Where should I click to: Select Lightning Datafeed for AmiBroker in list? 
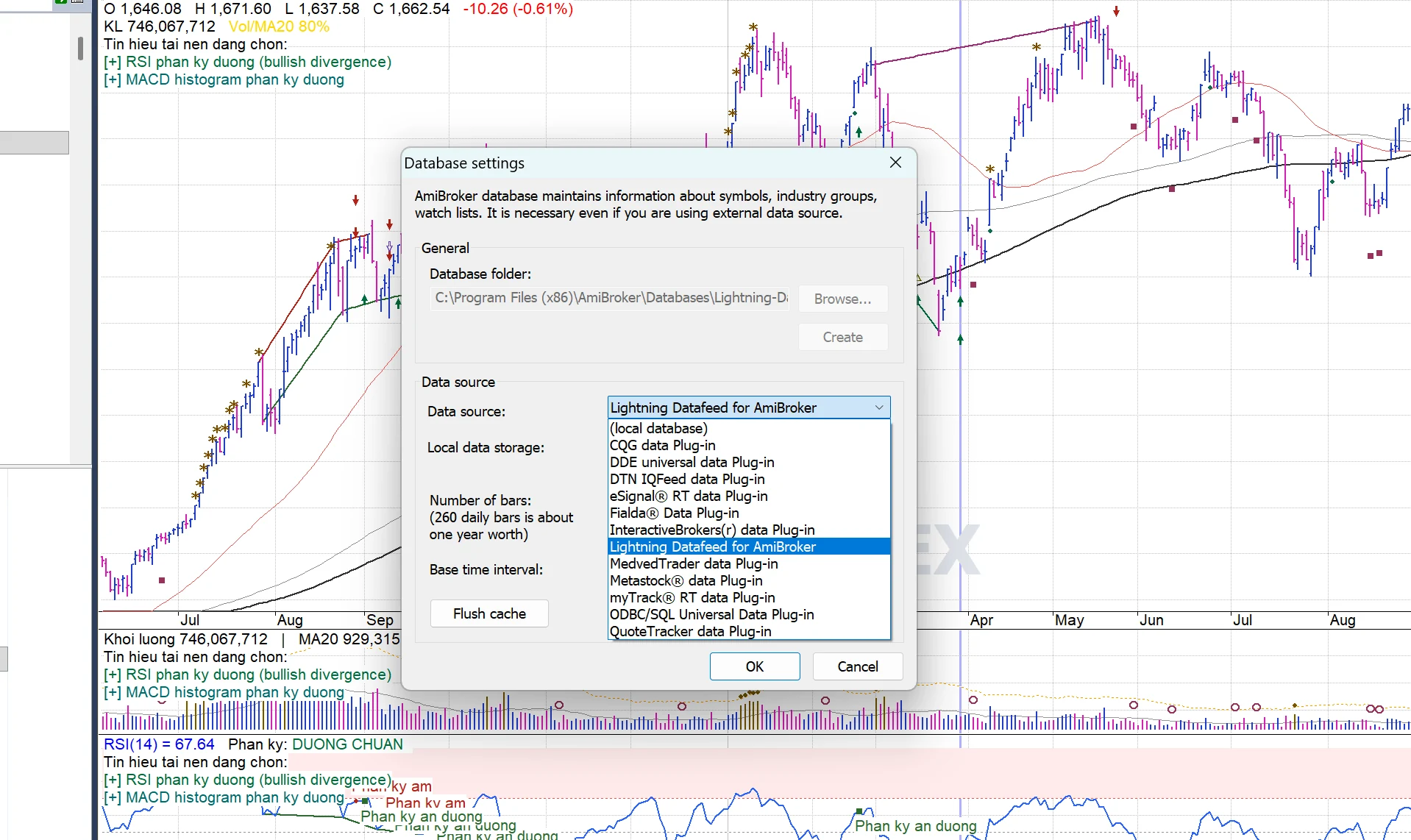coord(749,547)
